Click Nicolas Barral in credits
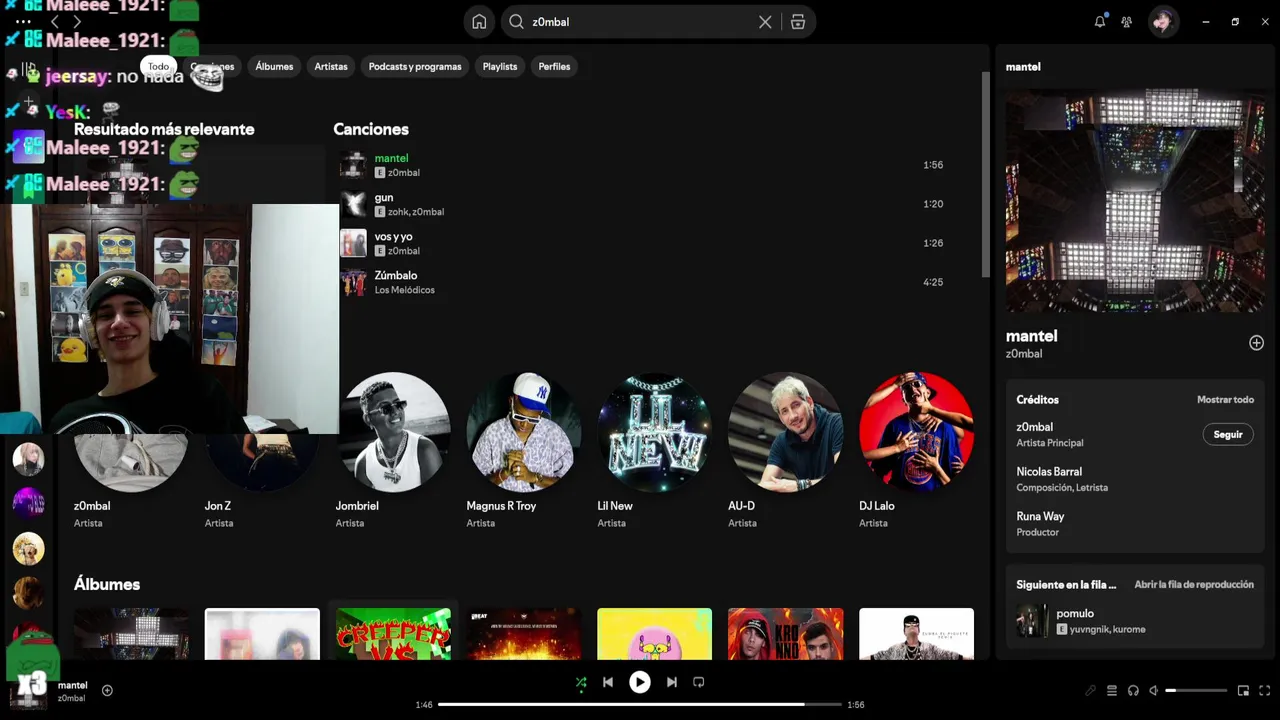 (1049, 472)
